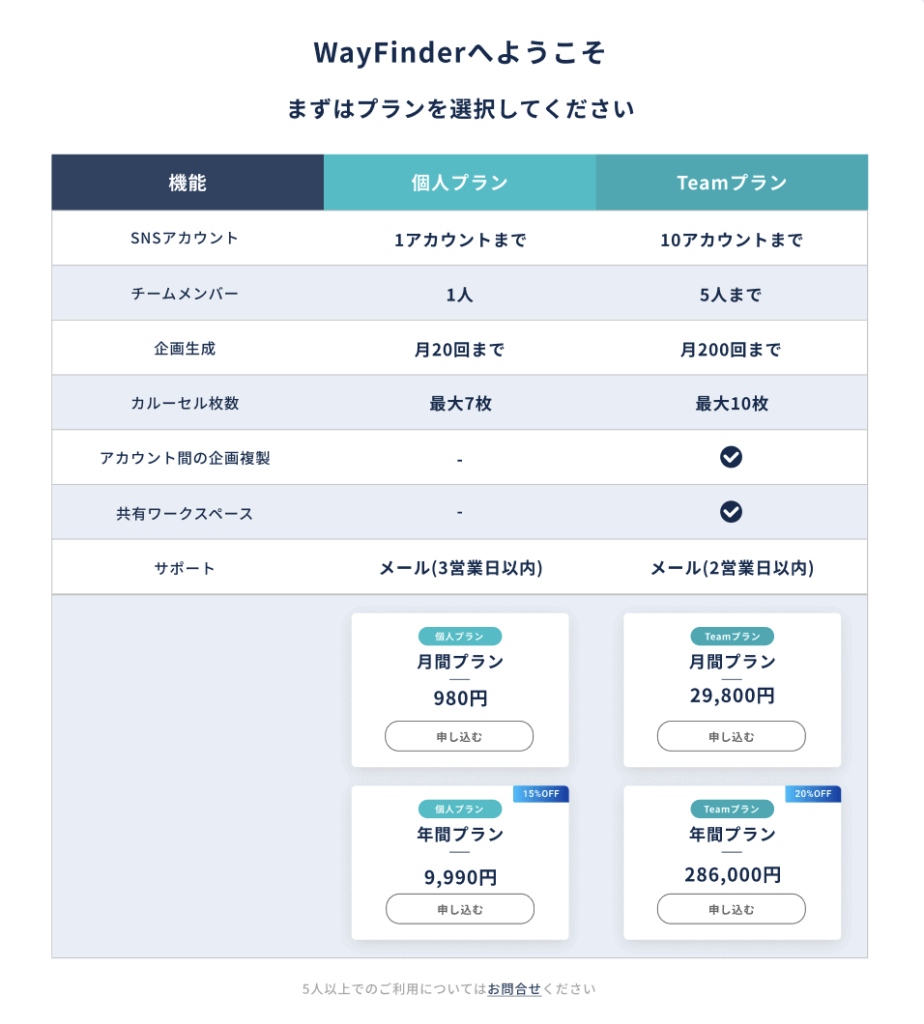The image size is (924, 1024).
Task: Click the 15%OFF discount badge
Action: tap(541, 794)
